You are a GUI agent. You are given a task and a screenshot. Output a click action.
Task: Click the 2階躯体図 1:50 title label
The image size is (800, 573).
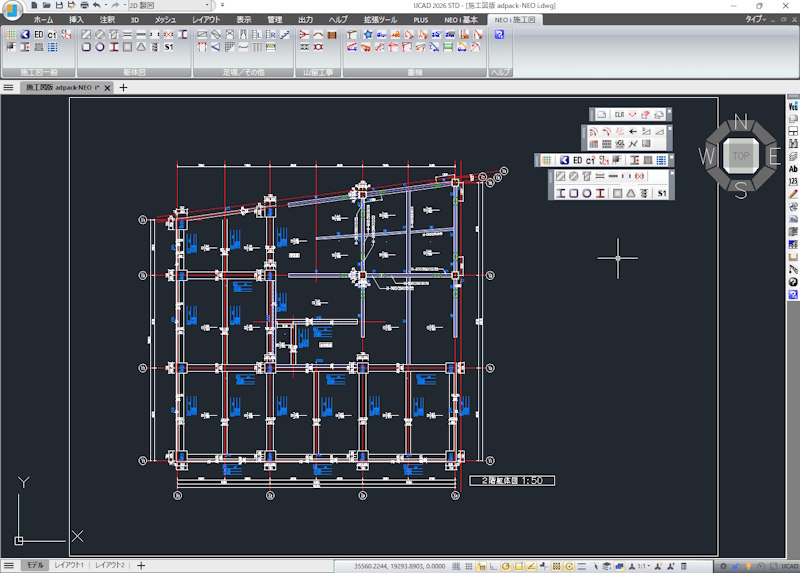[512, 480]
